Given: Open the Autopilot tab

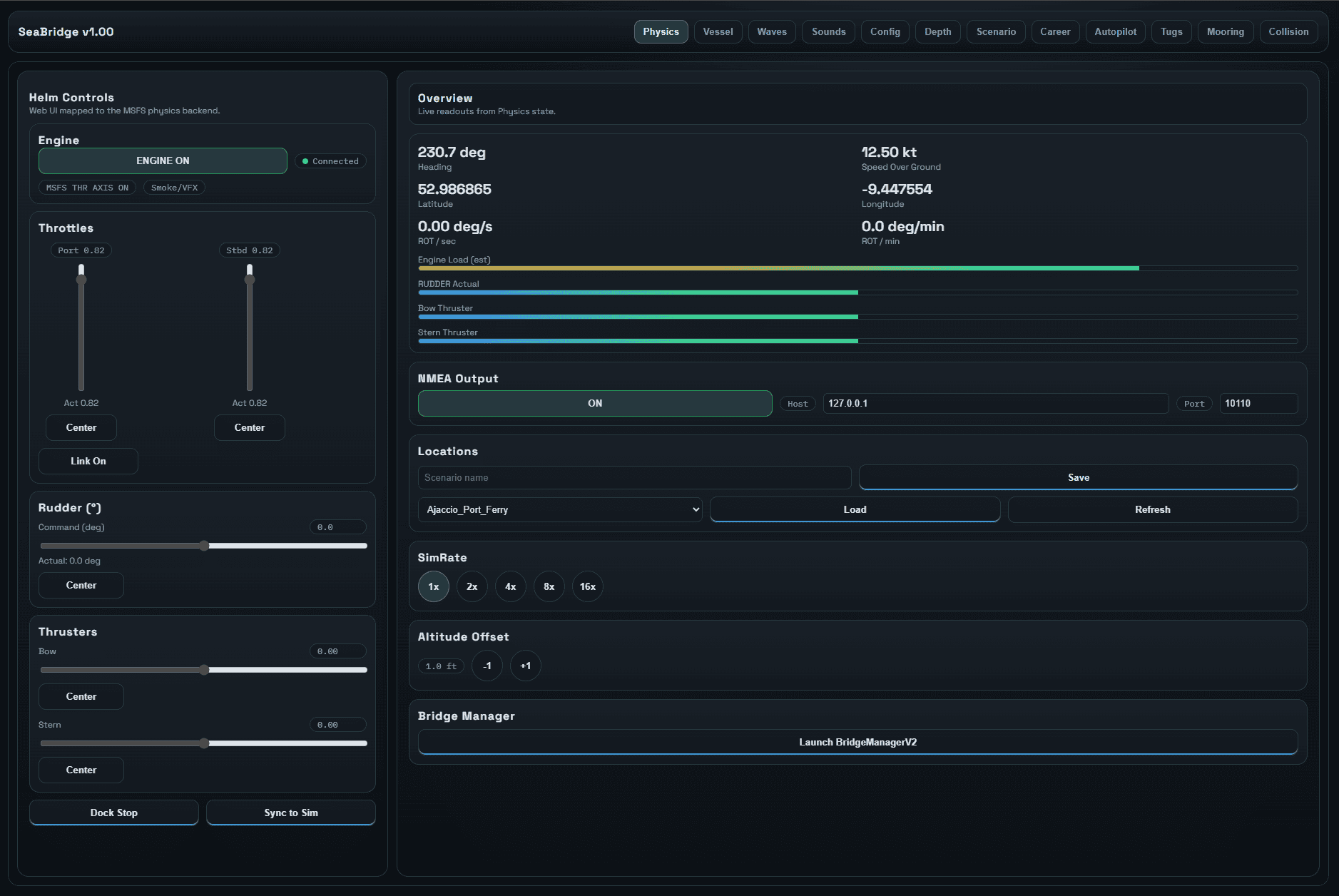Looking at the screenshot, I should pos(1115,32).
